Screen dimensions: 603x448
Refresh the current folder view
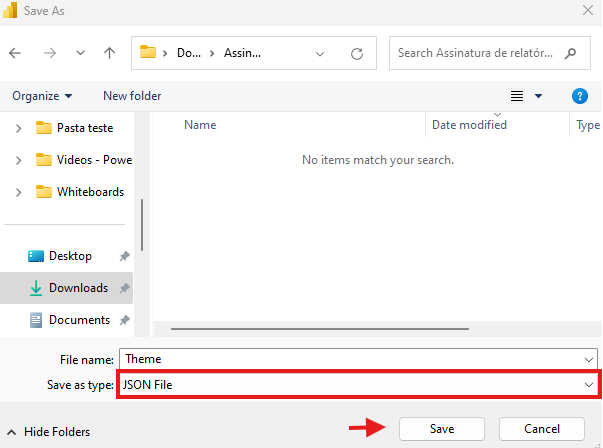click(357, 53)
